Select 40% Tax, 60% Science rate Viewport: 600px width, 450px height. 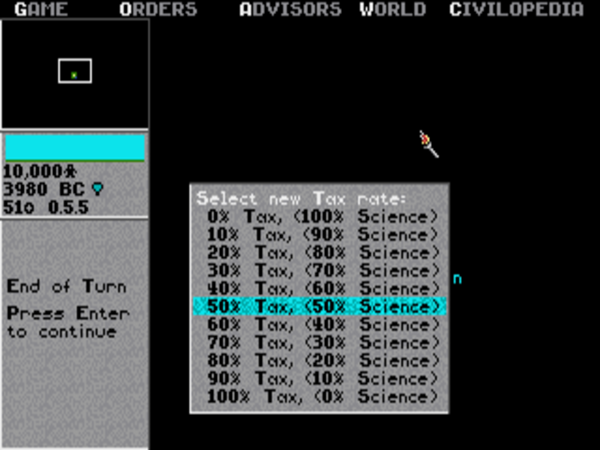point(320,289)
